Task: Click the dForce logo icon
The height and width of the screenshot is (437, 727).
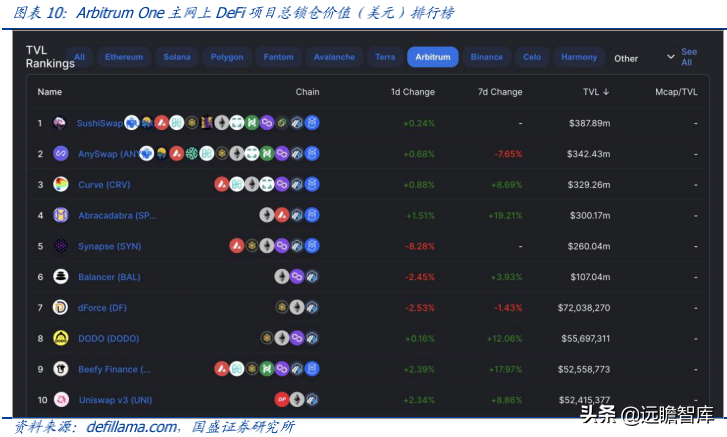Action: [x=60, y=307]
